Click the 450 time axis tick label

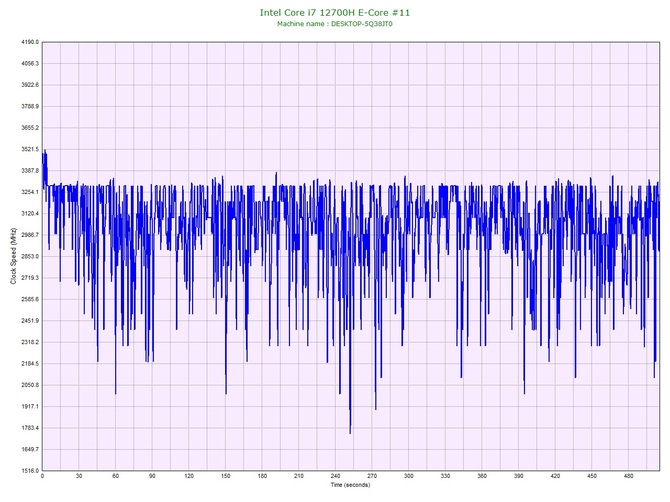click(x=592, y=476)
